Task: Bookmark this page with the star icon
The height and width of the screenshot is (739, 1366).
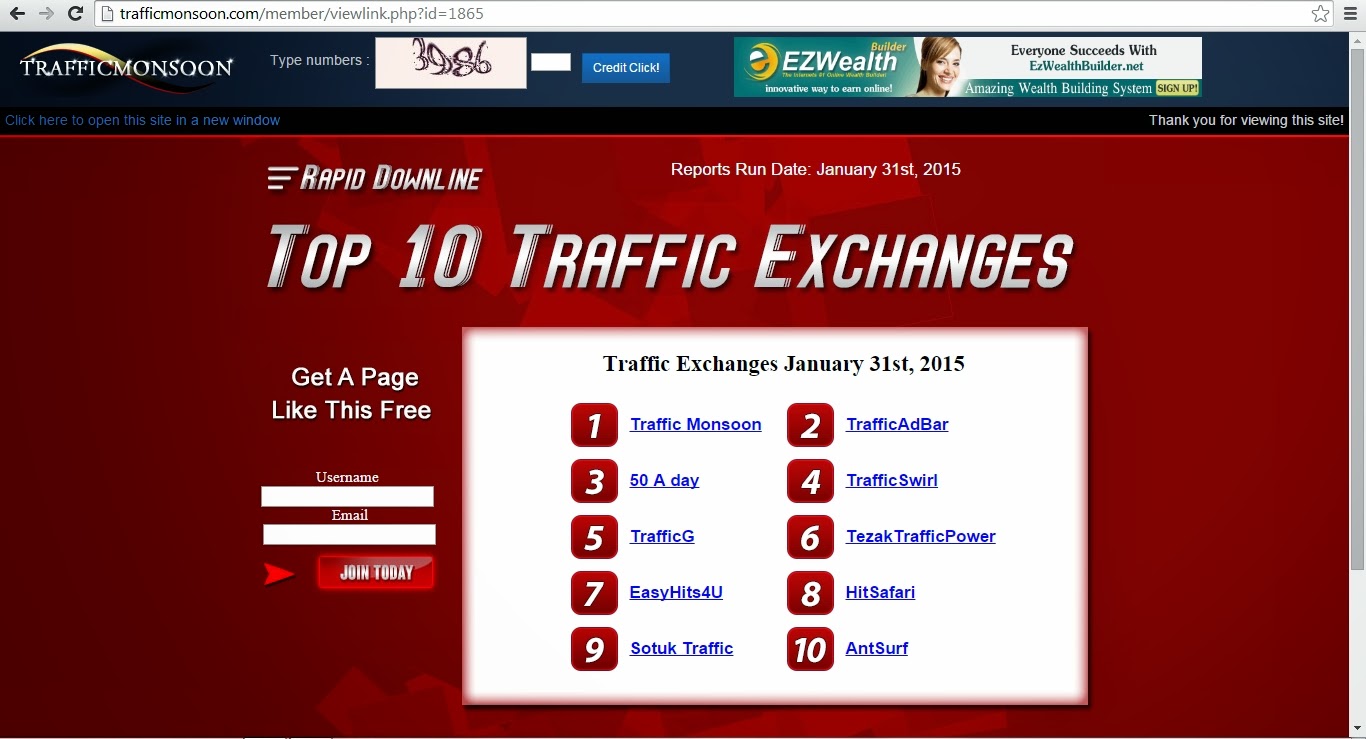Action: point(1320,14)
